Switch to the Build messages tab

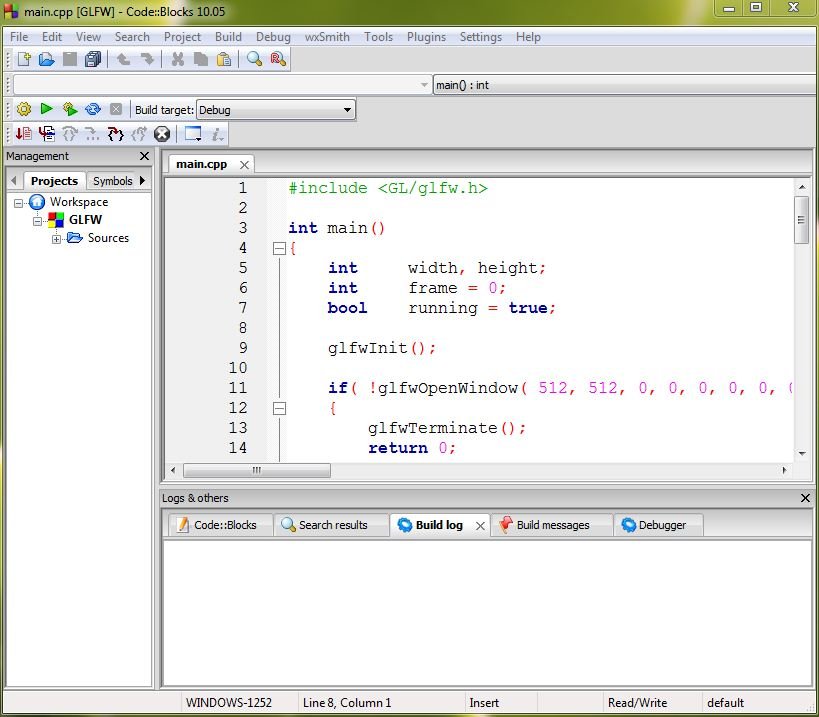[552, 525]
